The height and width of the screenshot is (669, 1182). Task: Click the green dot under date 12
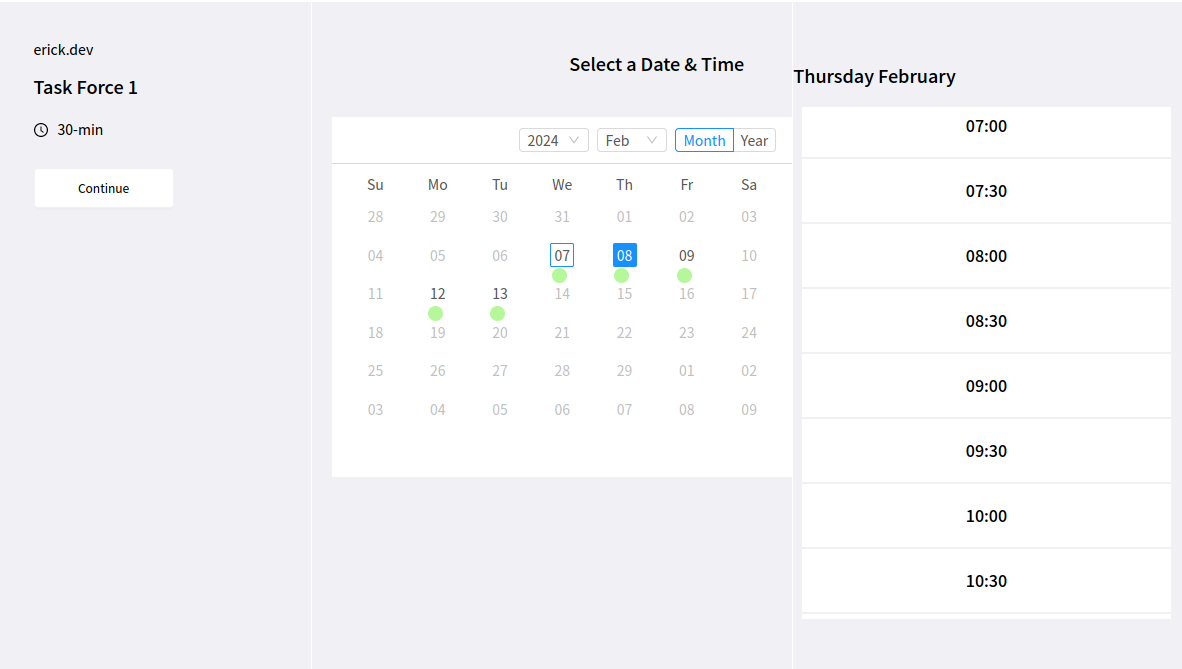coord(435,313)
